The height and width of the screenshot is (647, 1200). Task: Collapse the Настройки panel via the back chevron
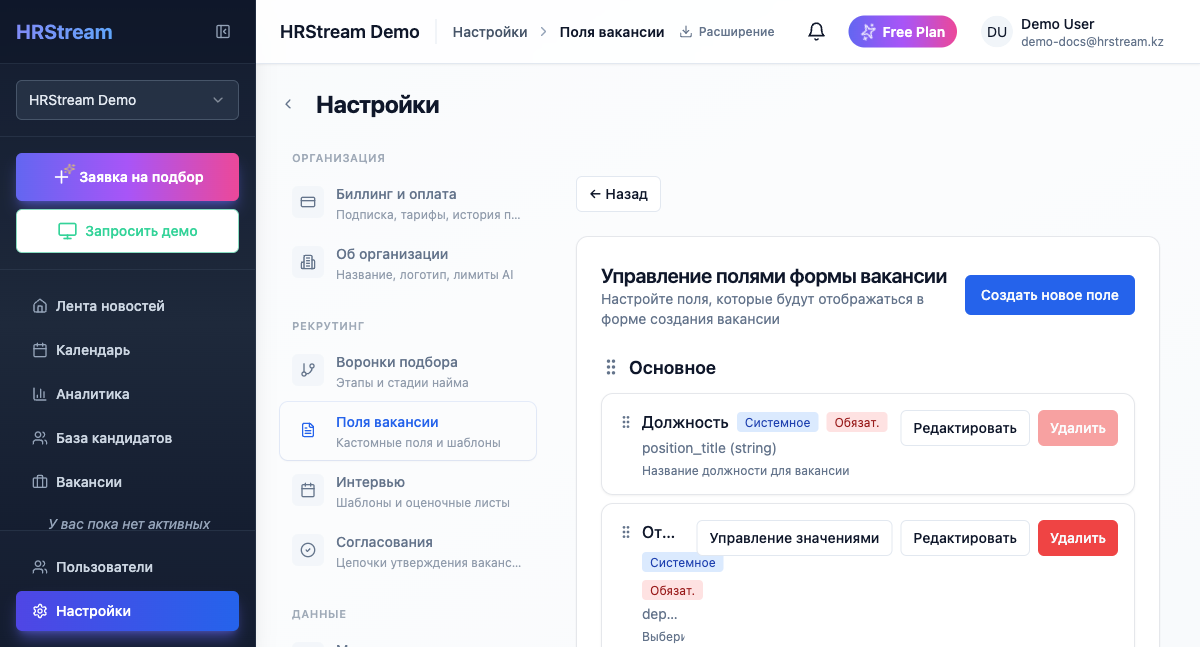[288, 103]
